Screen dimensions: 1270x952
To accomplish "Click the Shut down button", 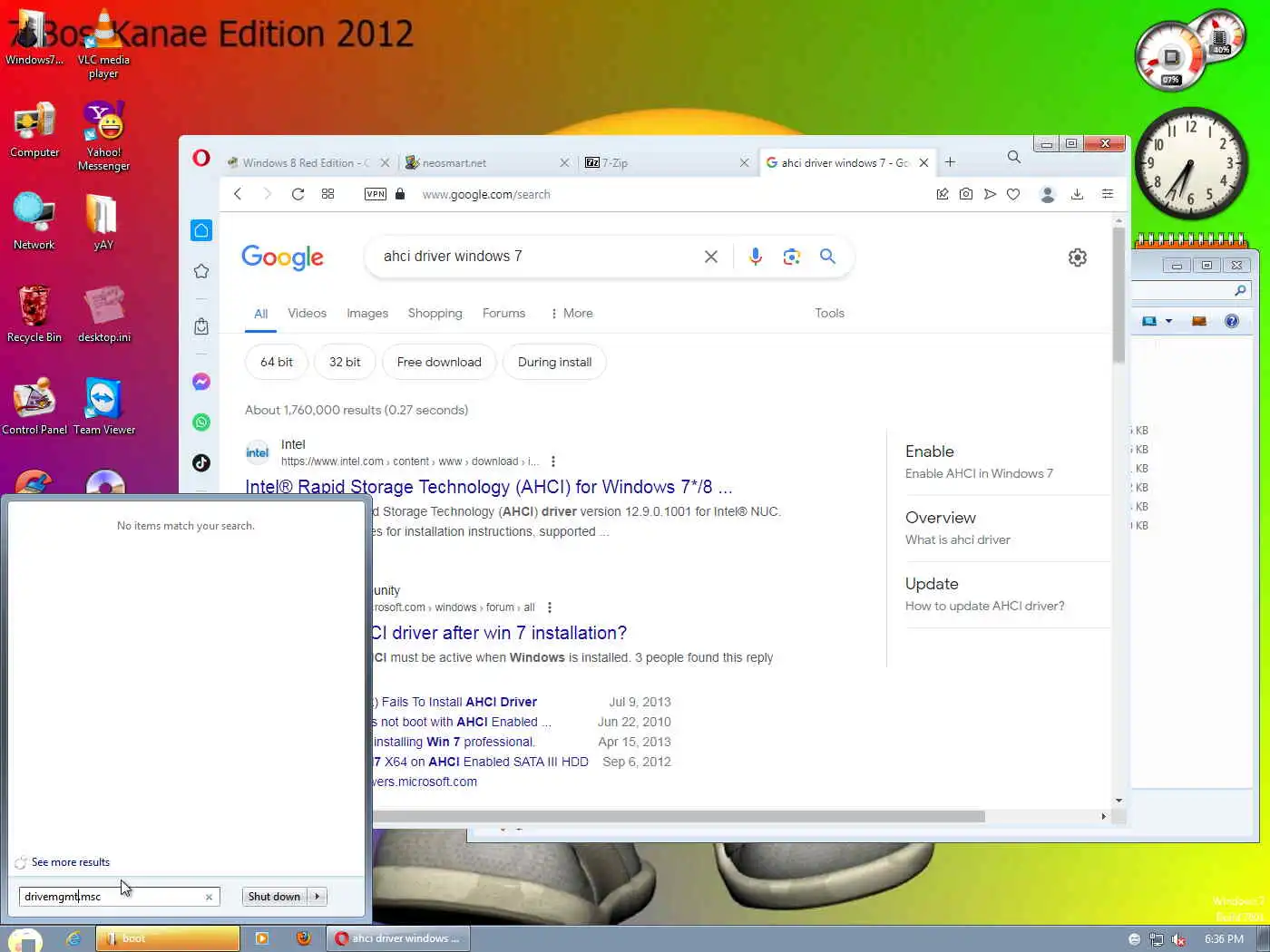I will 274,897.
